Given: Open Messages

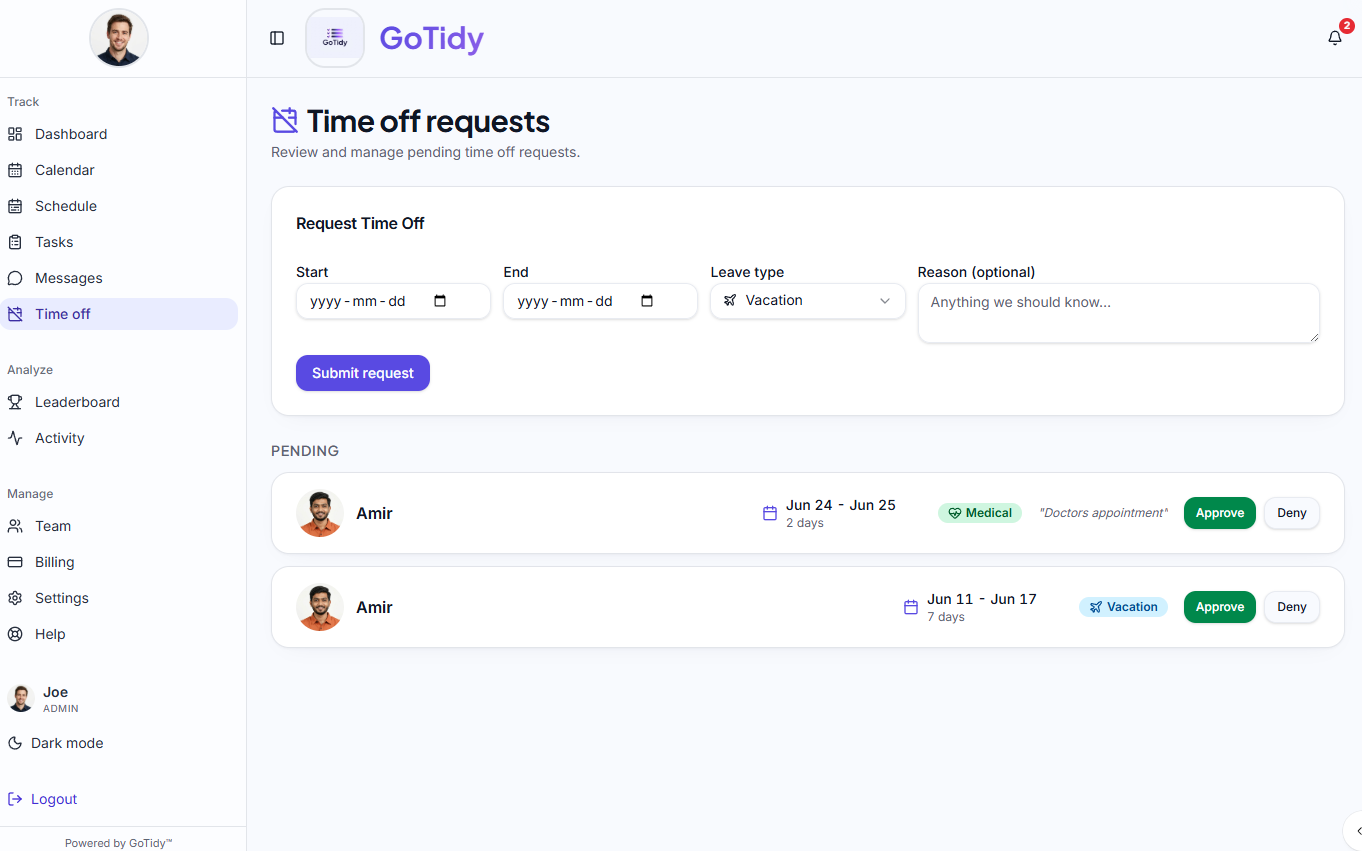Looking at the screenshot, I should coord(119,278).
